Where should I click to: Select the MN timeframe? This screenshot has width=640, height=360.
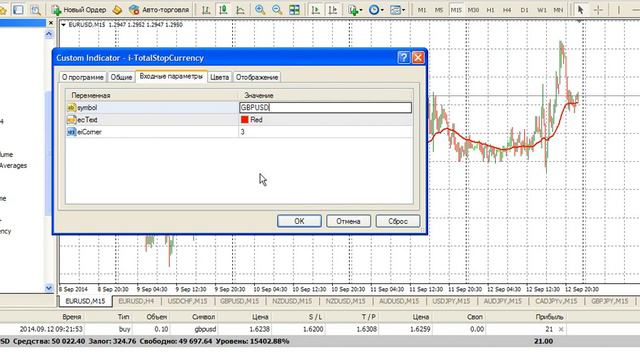(558, 9)
